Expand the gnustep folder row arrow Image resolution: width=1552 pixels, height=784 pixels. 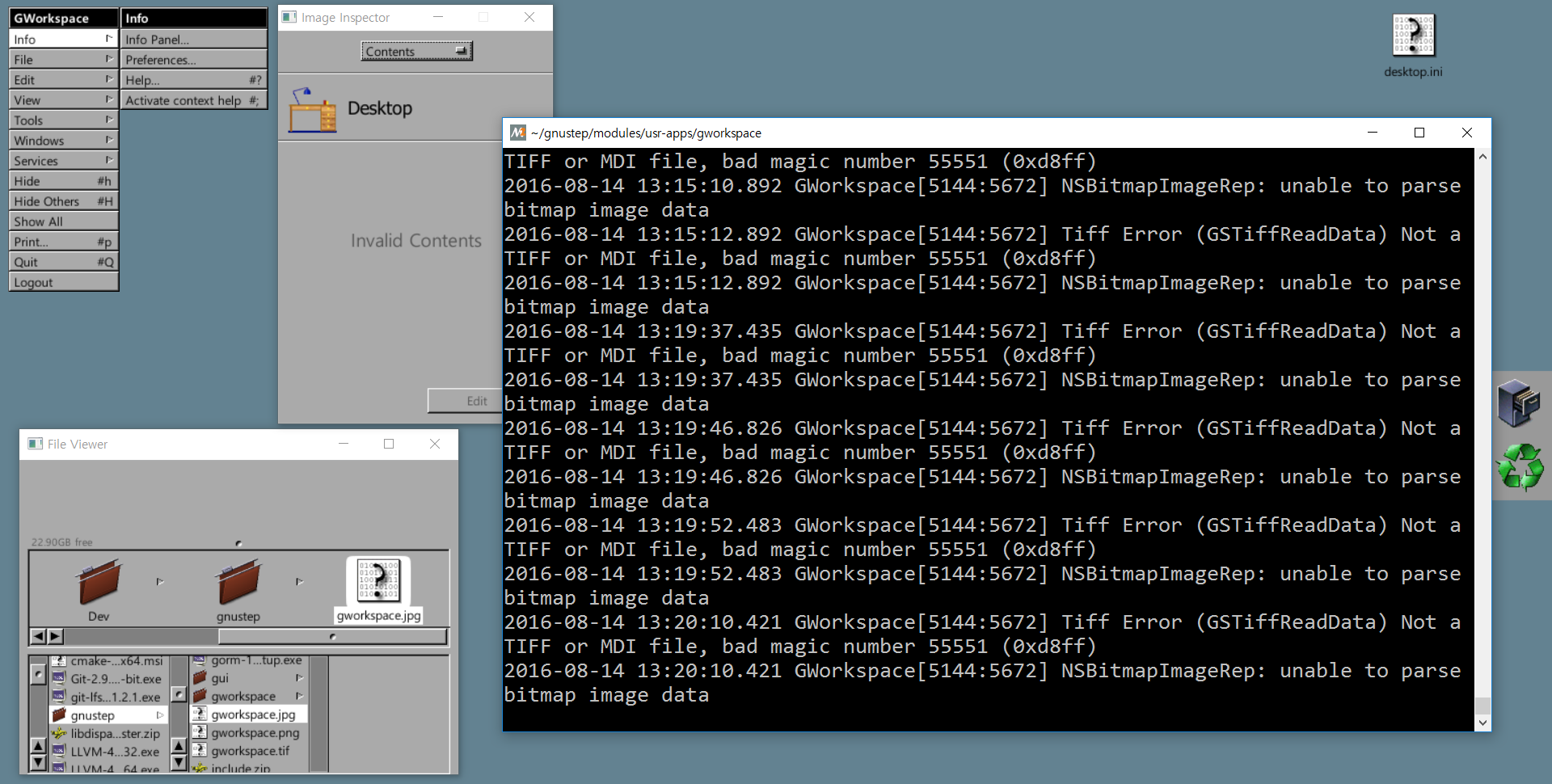(x=160, y=715)
